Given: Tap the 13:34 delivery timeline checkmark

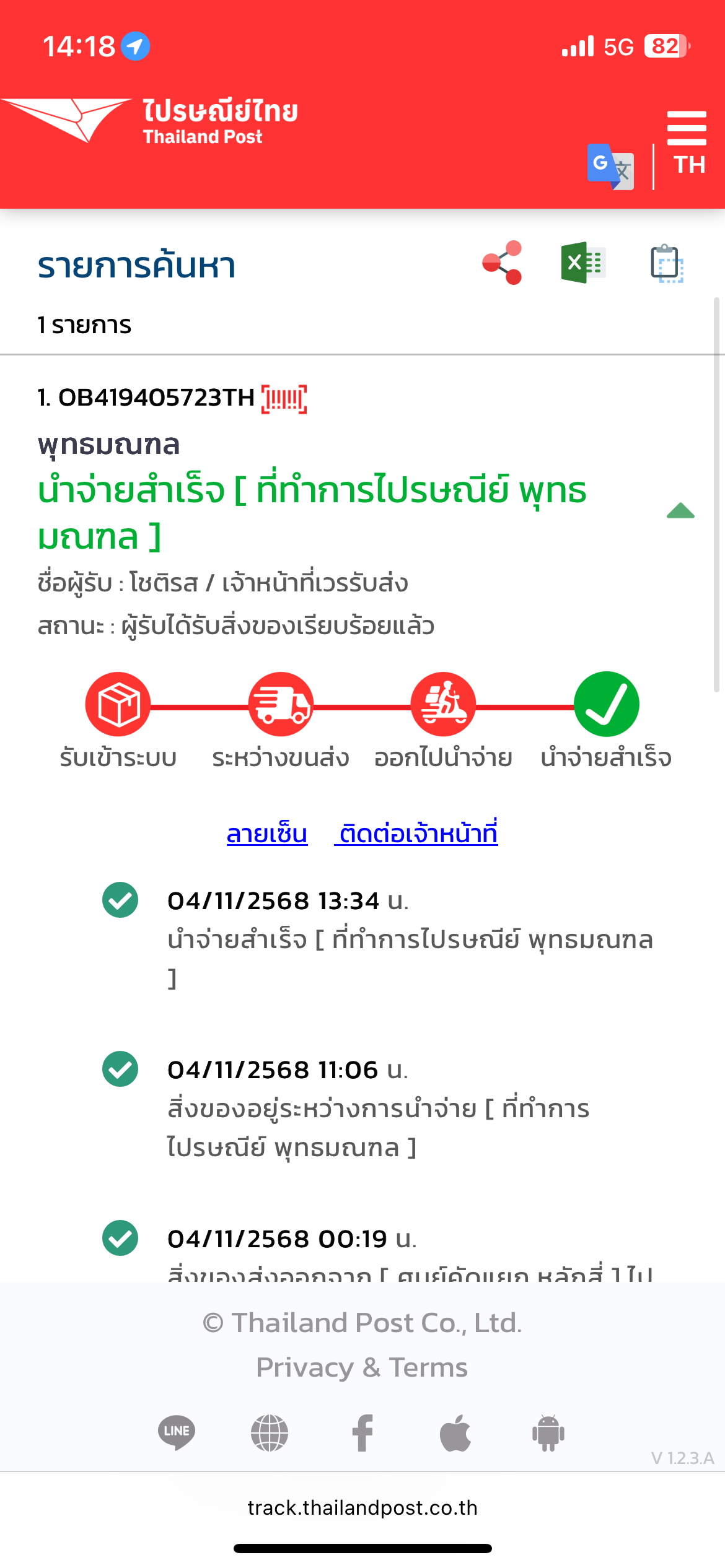Looking at the screenshot, I should pos(120,900).
